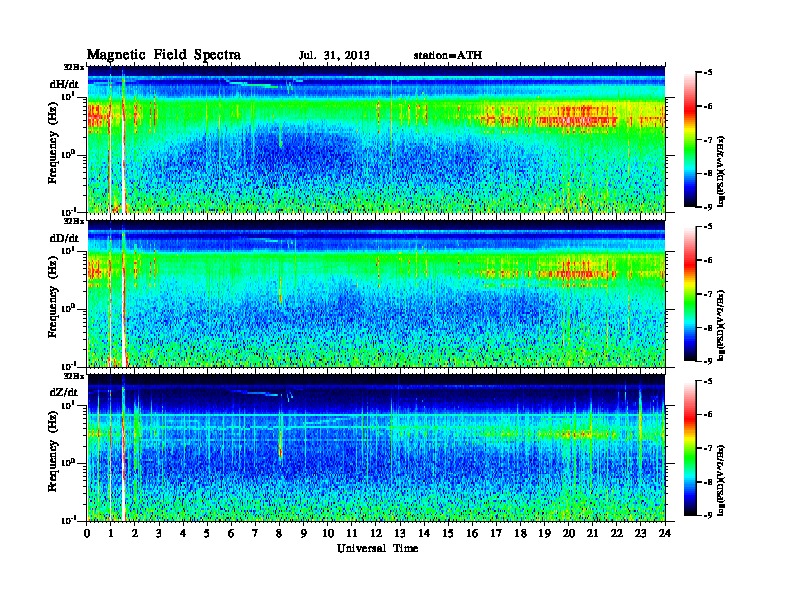Click the 'Universal Time' axis title

coord(377,548)
